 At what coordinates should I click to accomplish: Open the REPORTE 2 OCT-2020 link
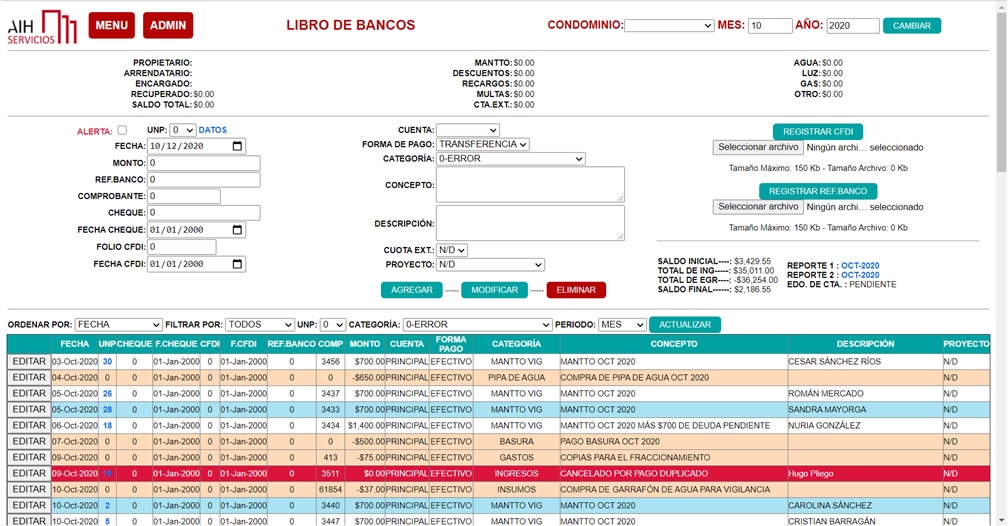pyautogui.click(x=860, y=275)
